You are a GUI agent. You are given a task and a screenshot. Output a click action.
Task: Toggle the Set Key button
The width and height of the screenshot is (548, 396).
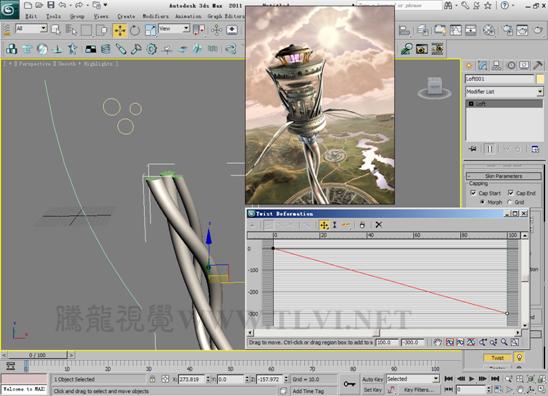point(373,389)
